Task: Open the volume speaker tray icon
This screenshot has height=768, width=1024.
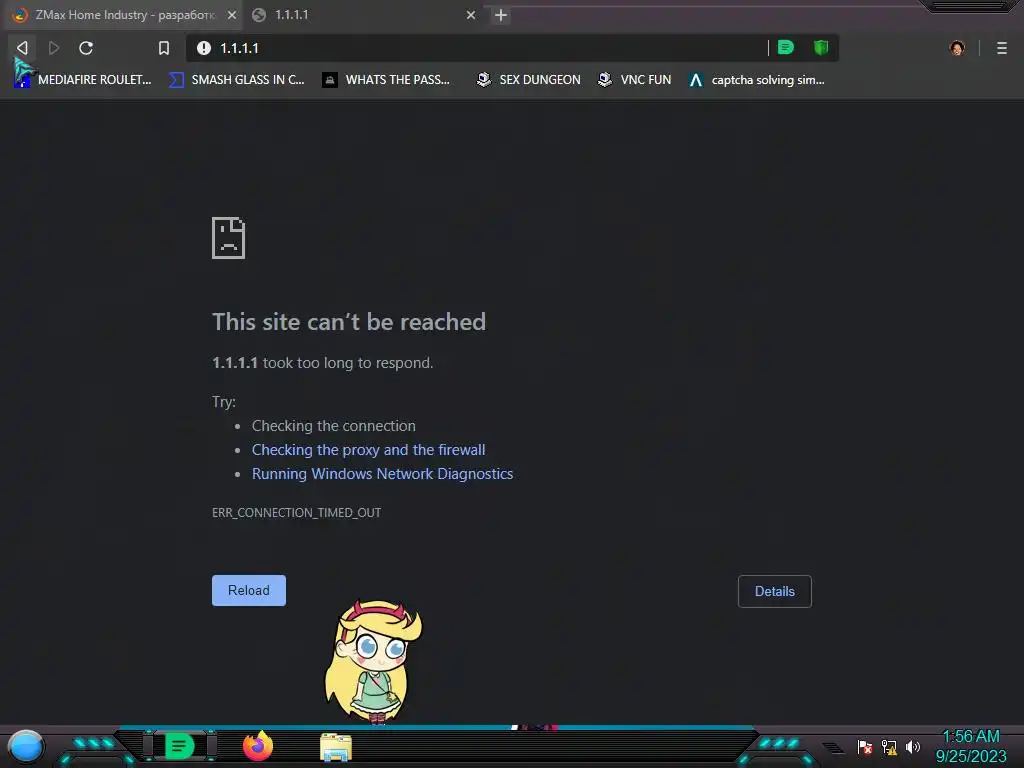Action: click(x=913, y=746)
